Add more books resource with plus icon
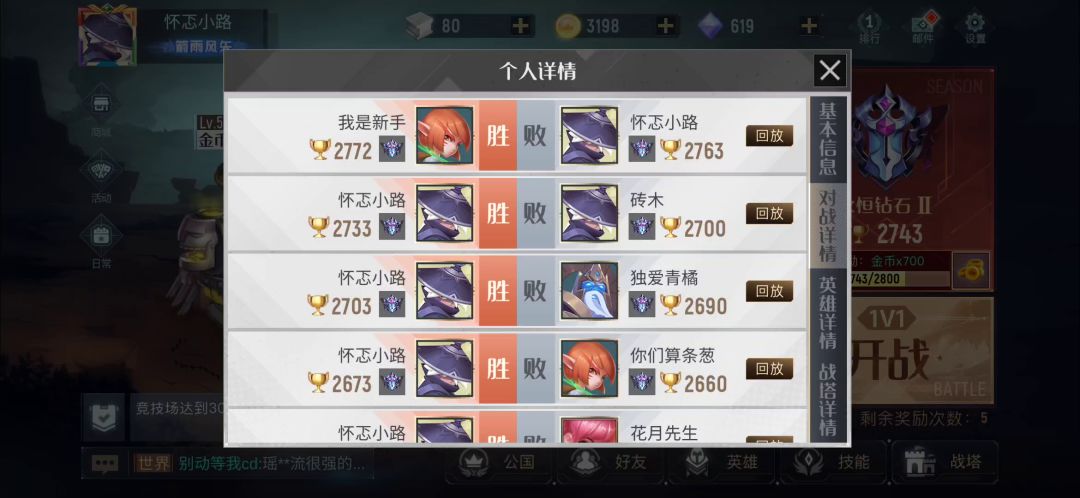Image resolution: width=1080 pixels, height=498 pixels. pyautogui.click(x=521, y=26)
